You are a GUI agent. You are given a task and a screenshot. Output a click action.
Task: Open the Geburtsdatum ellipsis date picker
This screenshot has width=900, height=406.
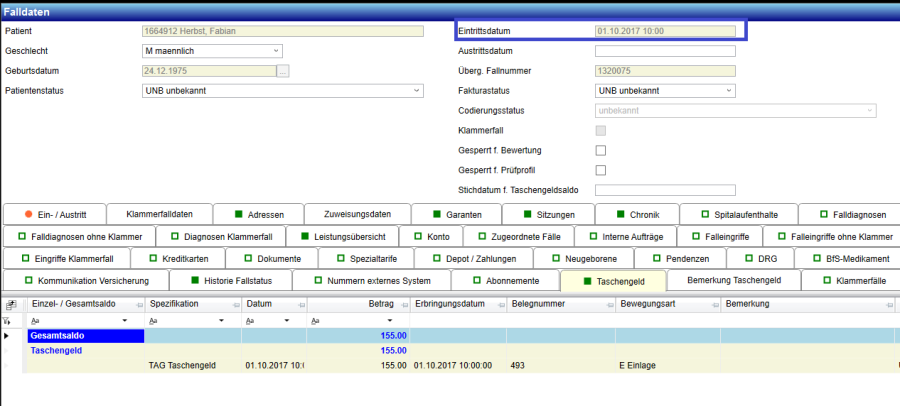(283, 71)
